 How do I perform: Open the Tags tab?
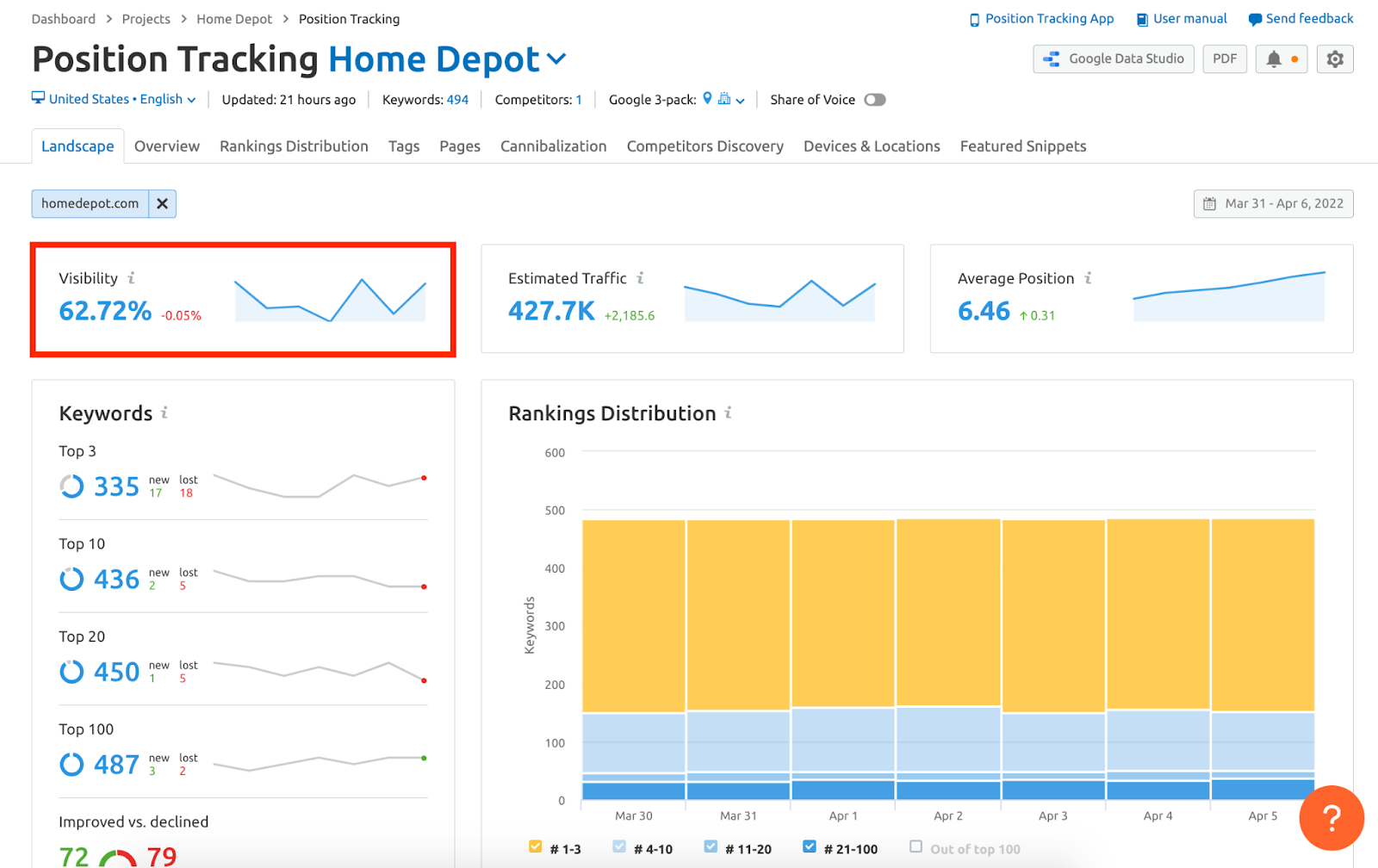404,146
